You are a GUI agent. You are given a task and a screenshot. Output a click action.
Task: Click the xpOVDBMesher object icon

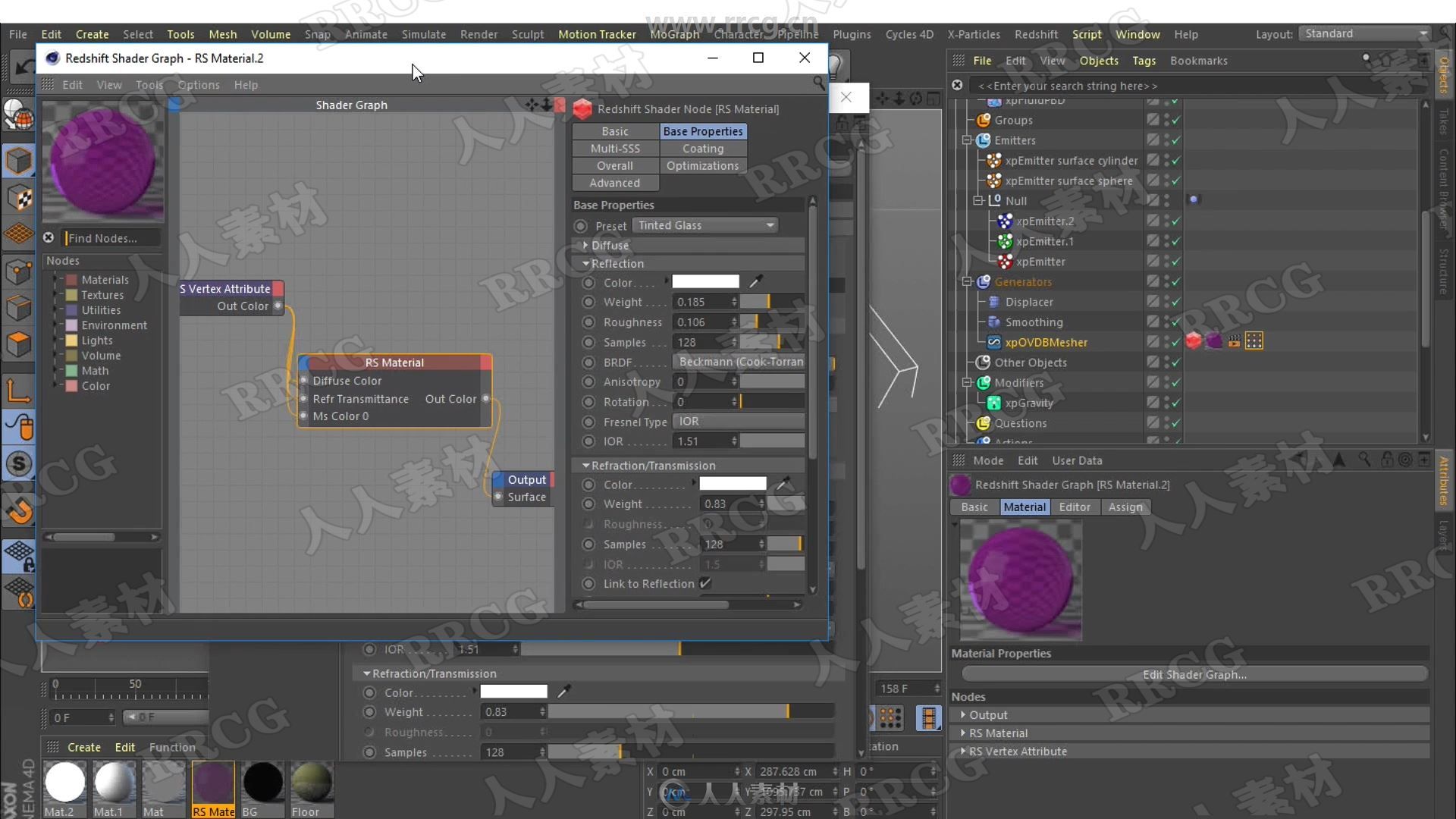pos(993,342)
